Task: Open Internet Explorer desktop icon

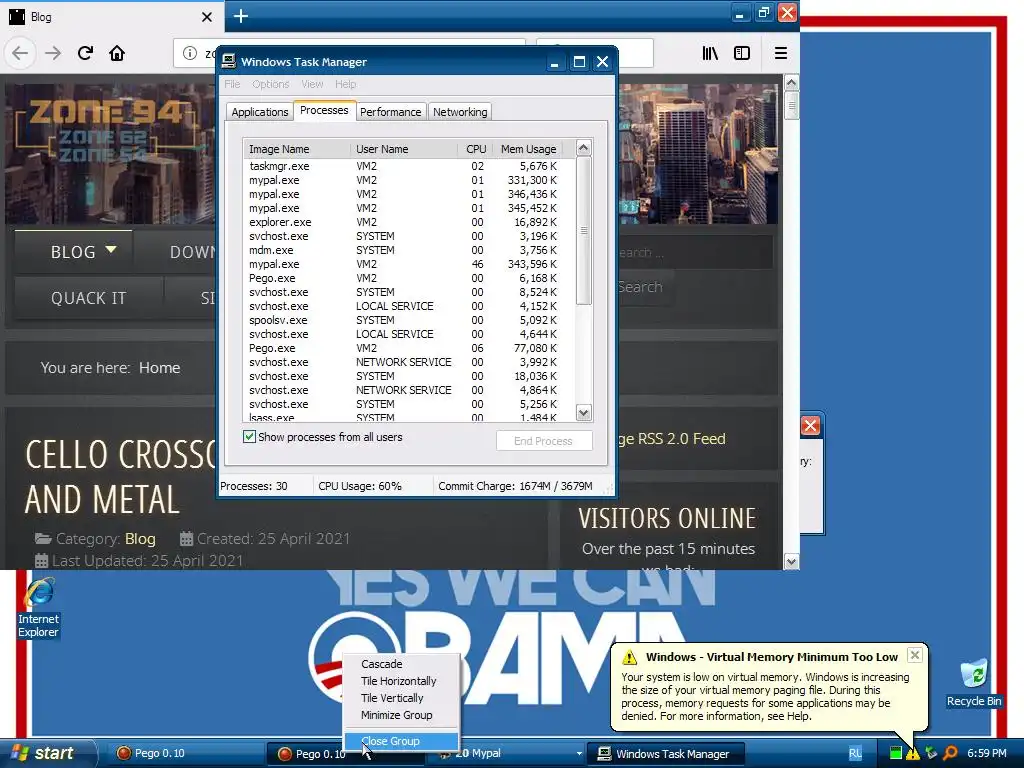Action: click(x=39, y=607)
